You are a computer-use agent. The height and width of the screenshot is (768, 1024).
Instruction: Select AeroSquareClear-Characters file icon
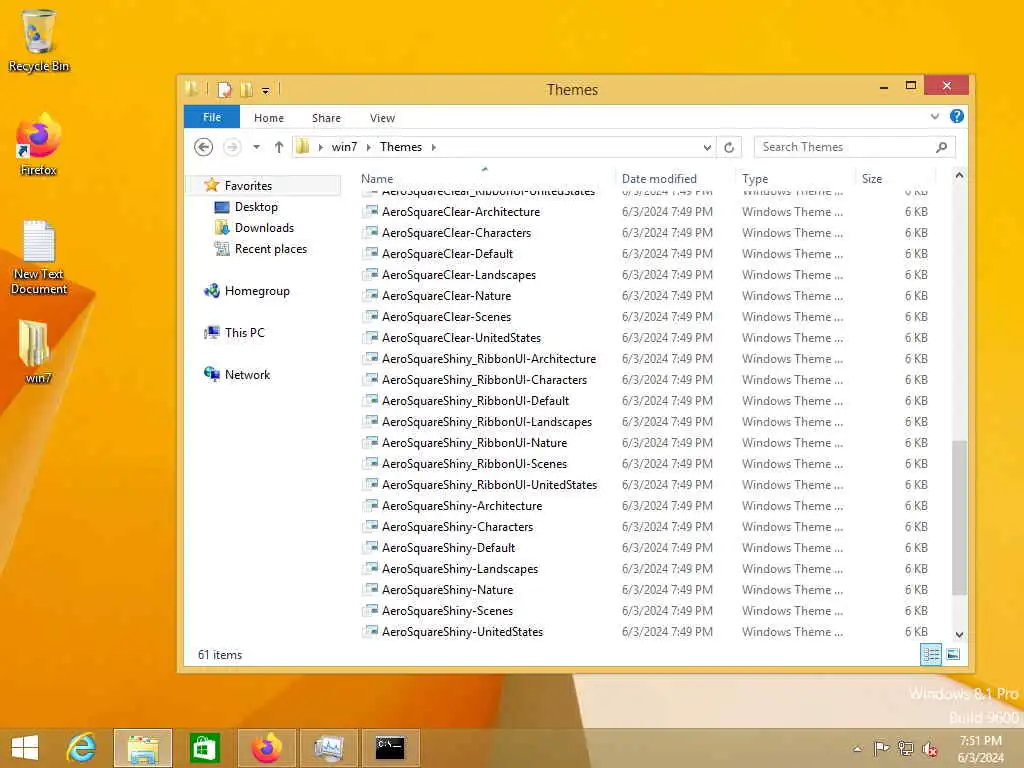(371, 232)
